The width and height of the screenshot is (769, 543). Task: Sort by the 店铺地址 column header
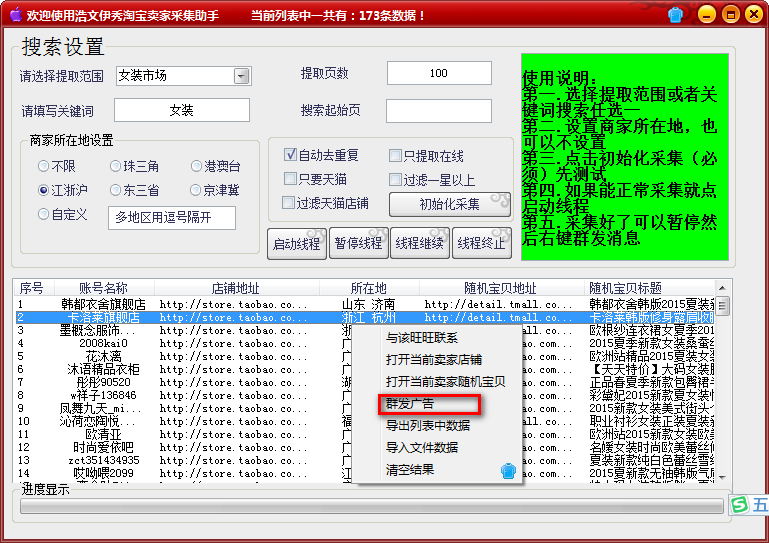tap(236, 288)
